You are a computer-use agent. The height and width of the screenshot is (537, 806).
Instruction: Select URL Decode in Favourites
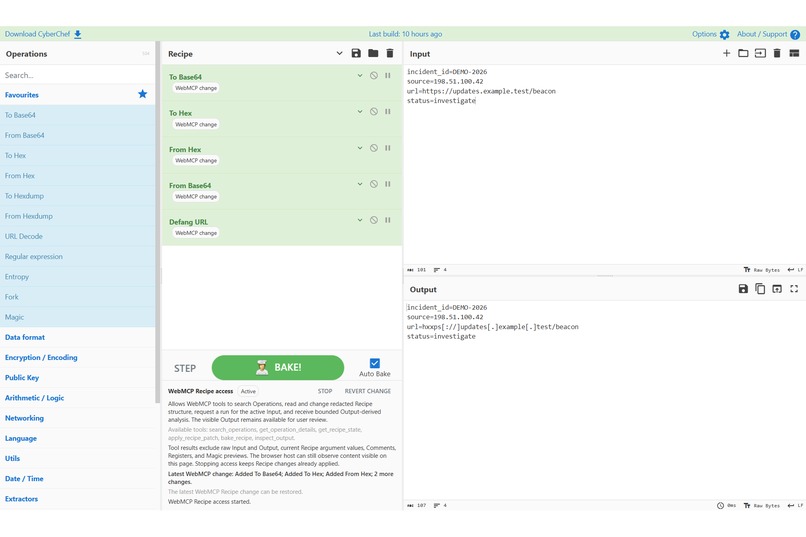[x=77, y=236]
